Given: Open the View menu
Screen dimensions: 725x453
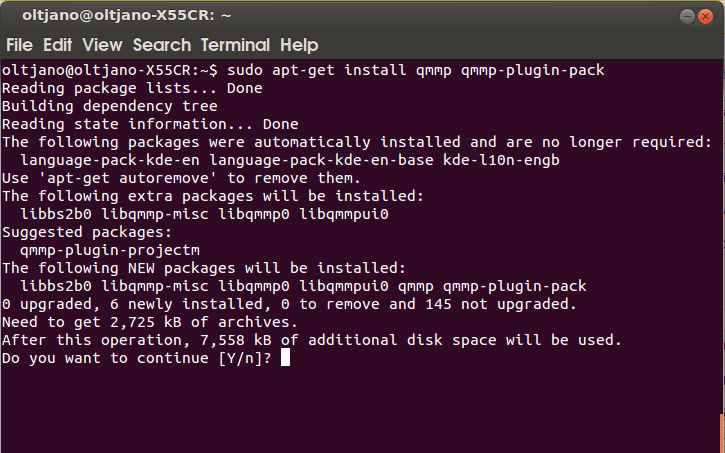Looking at the screenshot, I should (x=102, y=45).
